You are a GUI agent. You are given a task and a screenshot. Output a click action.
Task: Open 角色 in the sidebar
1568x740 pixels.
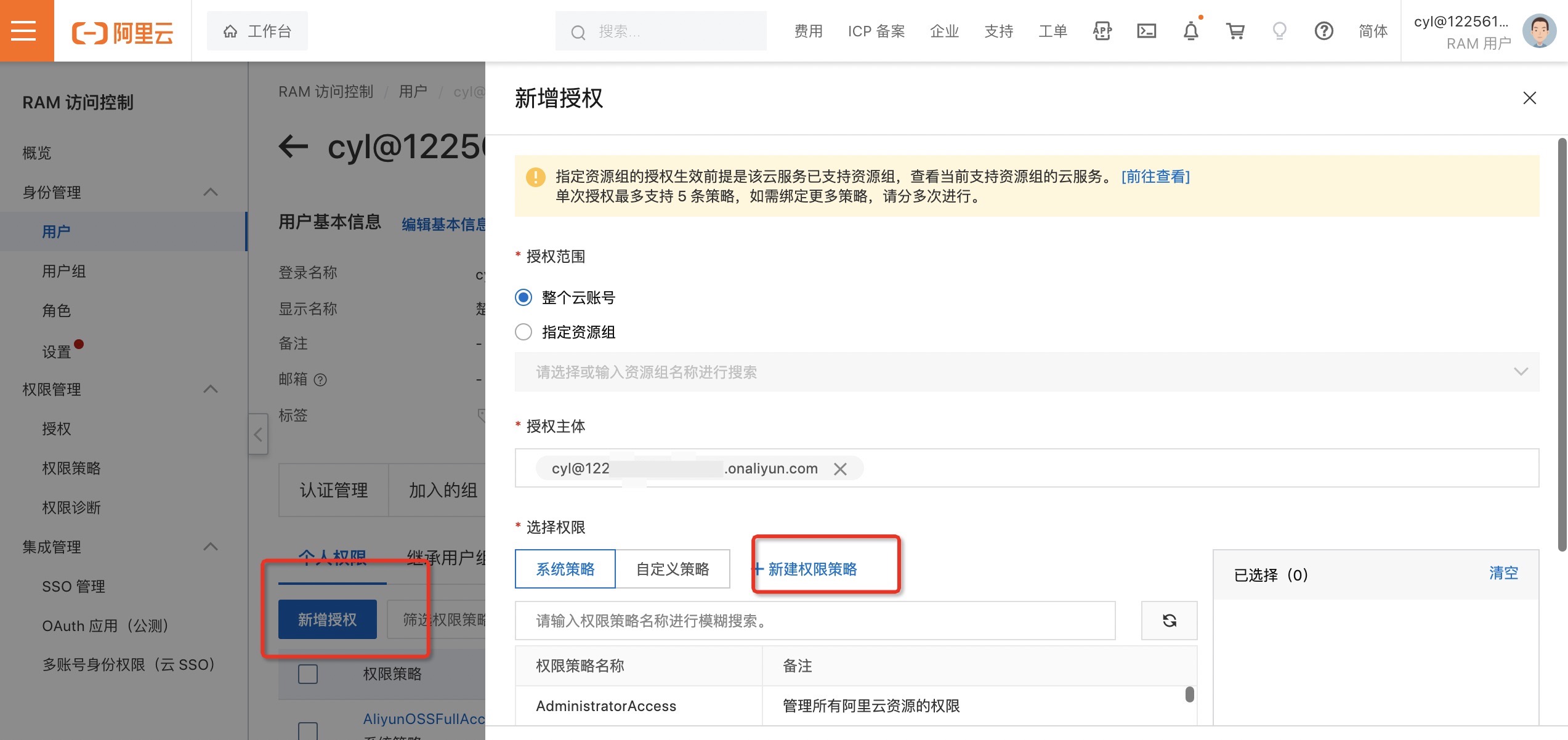pyautogui.click(x=56, y=310)
